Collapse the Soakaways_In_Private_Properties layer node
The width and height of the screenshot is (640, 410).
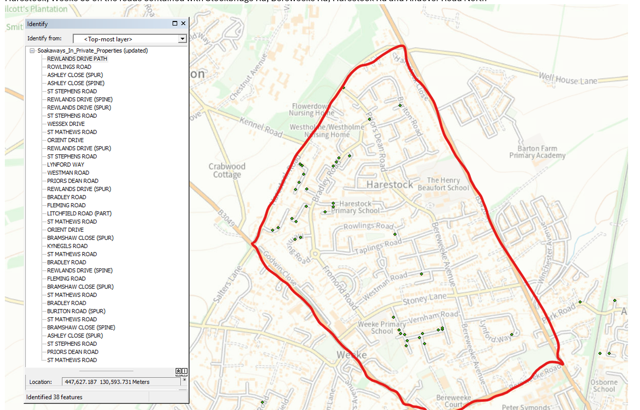click(x=32, y=51)
